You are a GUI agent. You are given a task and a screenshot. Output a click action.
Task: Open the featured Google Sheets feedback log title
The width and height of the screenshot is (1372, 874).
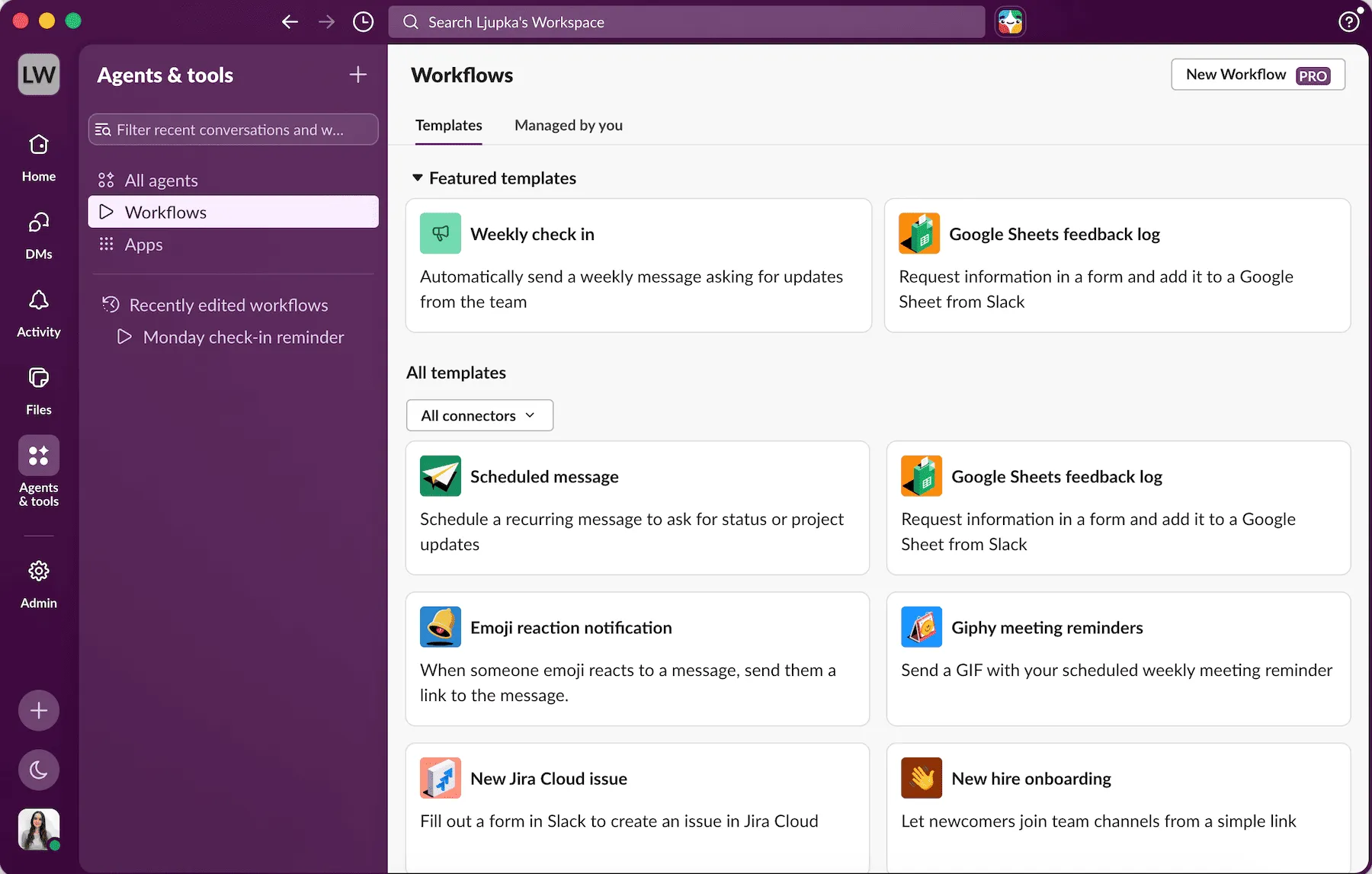click(1054, 234)
